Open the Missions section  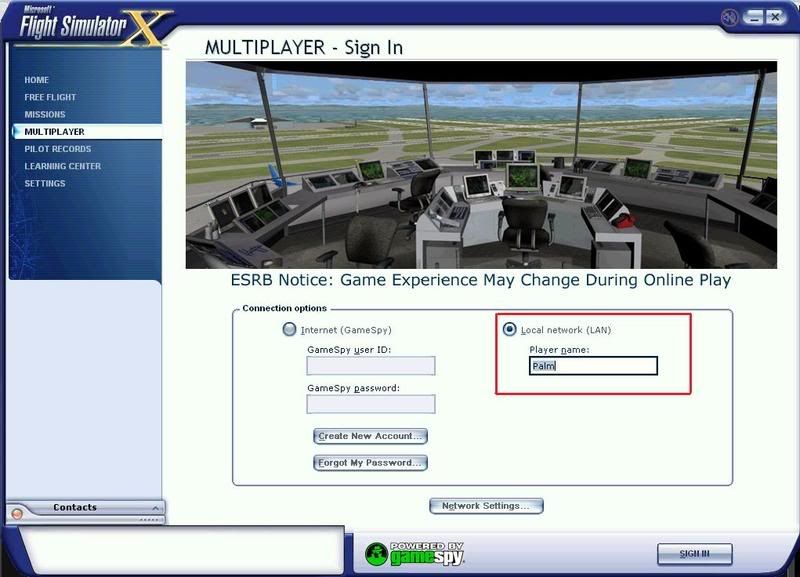(x=45, y=115)
